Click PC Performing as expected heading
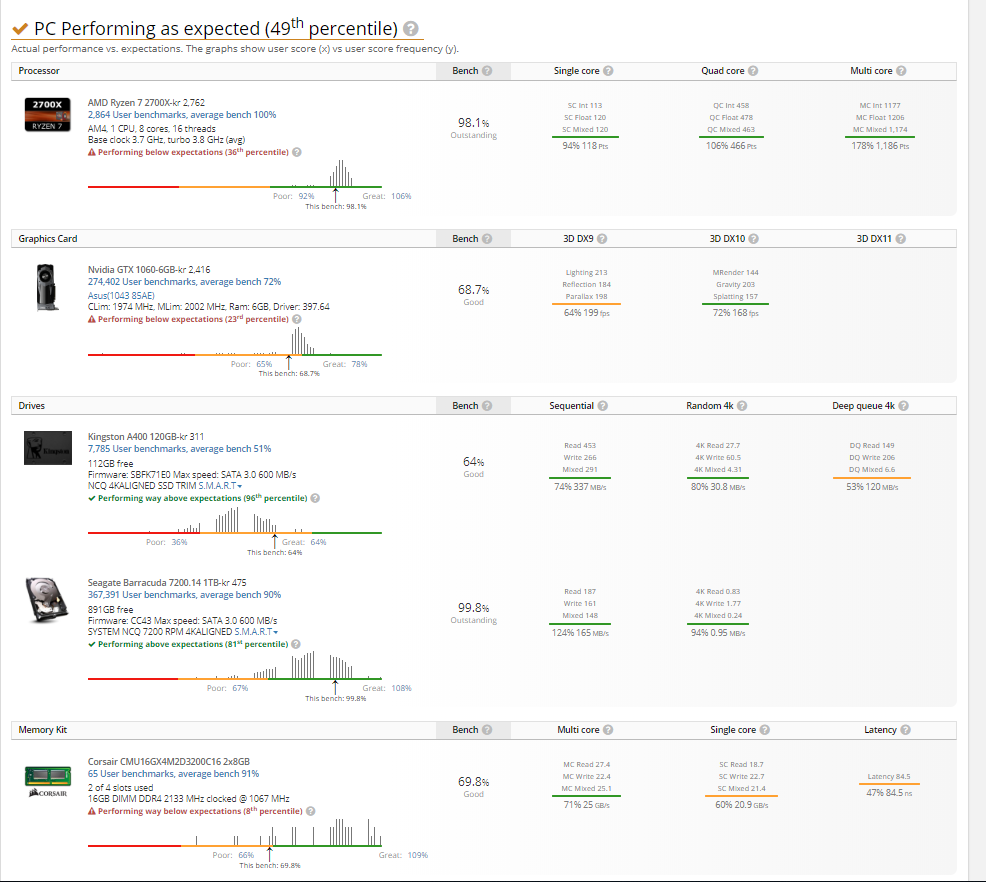The height and width of the screenshot is (882, 986). 216,28
